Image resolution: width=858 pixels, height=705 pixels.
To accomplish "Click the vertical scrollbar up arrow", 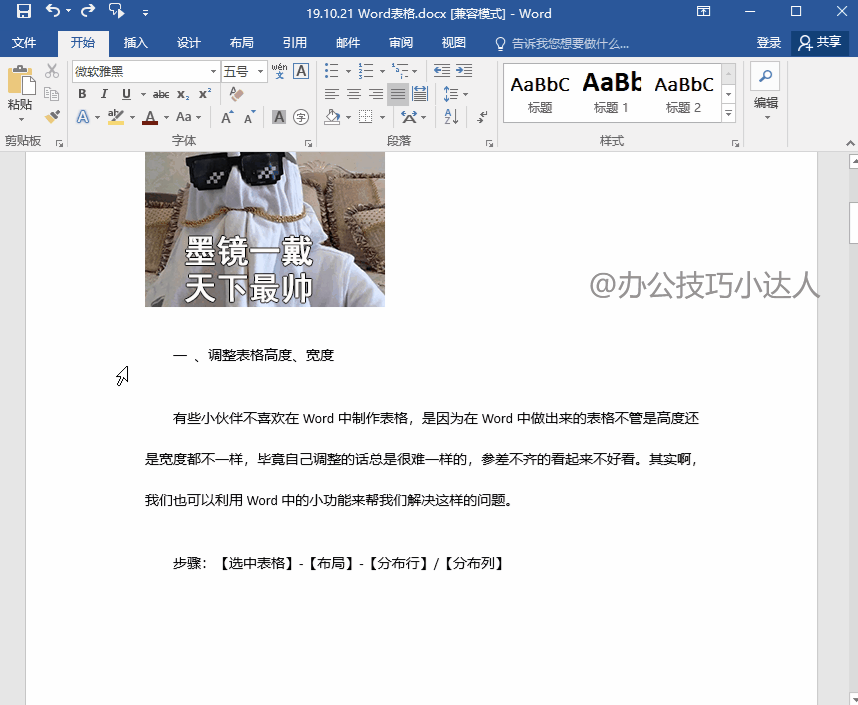I will click(x=853, y=161).
